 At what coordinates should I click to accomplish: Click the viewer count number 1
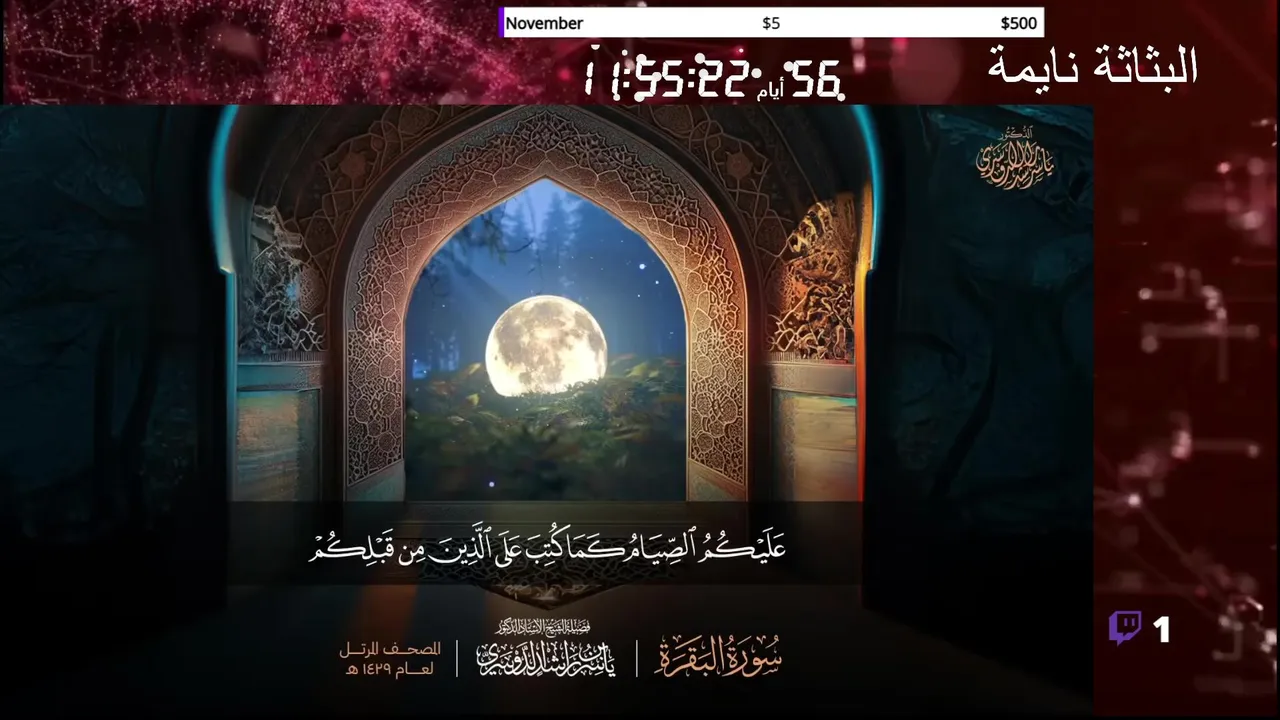1161,630
